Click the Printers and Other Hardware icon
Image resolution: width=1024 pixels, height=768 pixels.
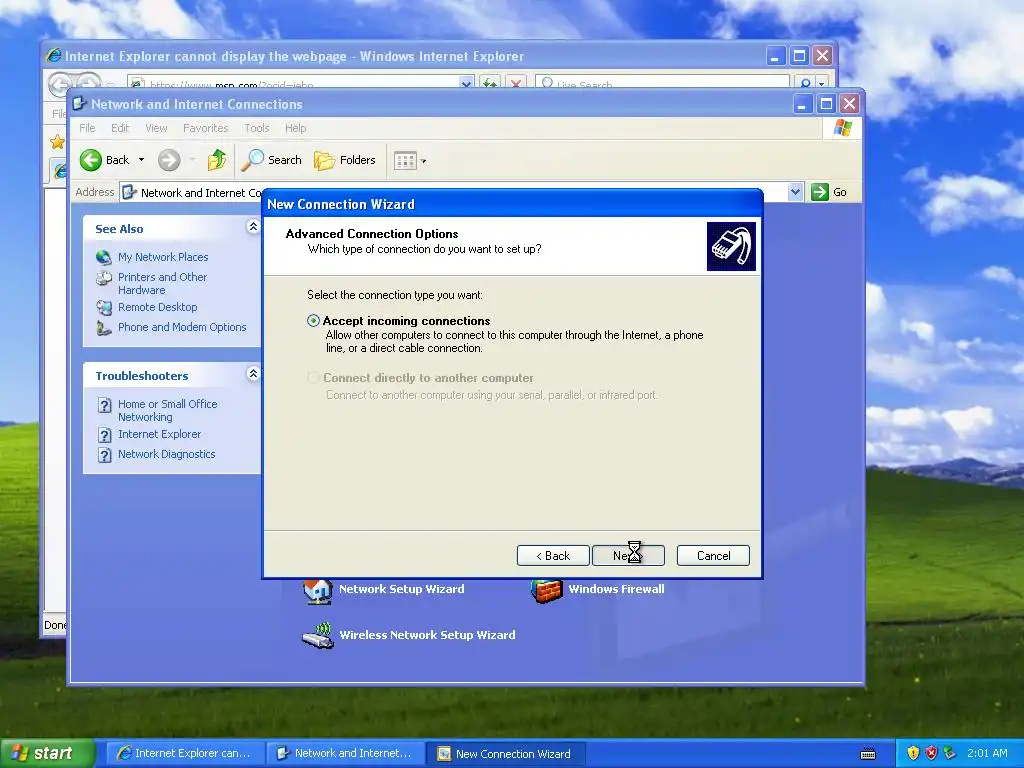104,278
